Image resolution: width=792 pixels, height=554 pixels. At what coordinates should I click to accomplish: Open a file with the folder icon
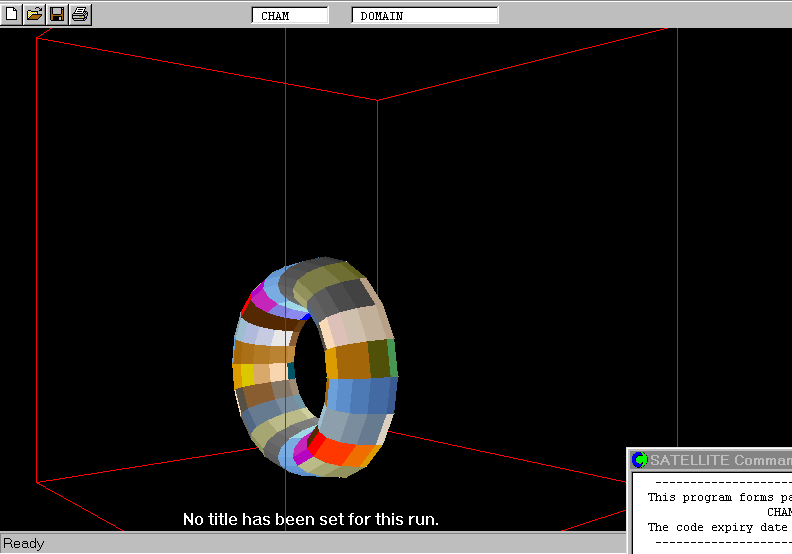coord(34,14)
